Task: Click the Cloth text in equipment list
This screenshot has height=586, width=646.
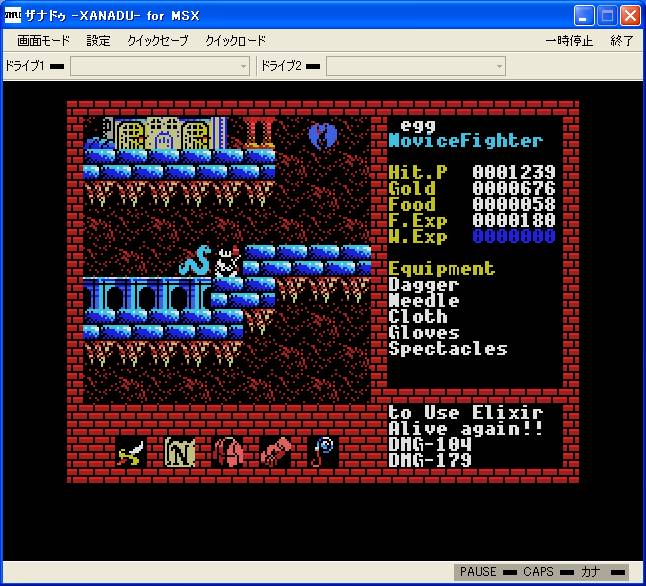Action: click(418, 317)
